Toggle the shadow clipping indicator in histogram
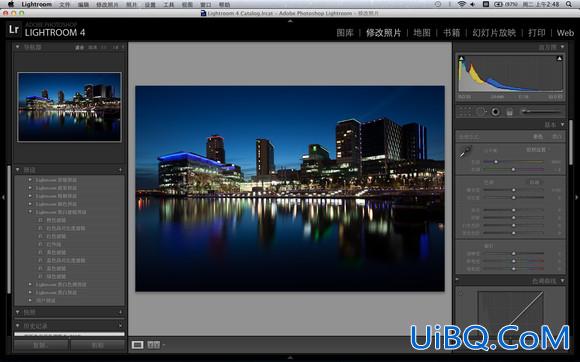The image size is (580, 362). (x=461, y=58)
